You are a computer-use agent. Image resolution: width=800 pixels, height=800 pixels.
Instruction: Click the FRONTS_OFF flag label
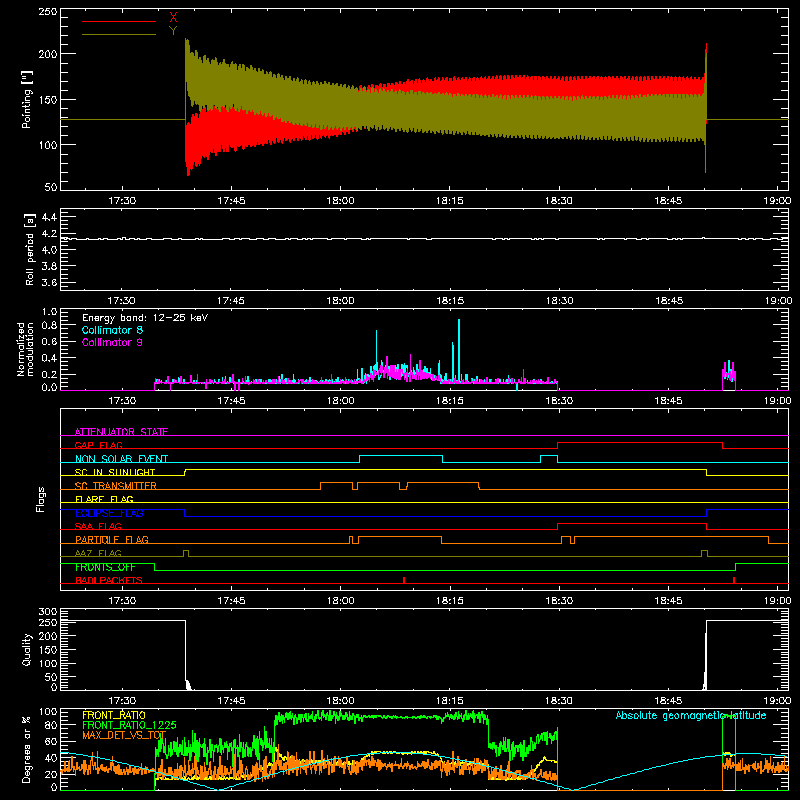tap(105, 567)
